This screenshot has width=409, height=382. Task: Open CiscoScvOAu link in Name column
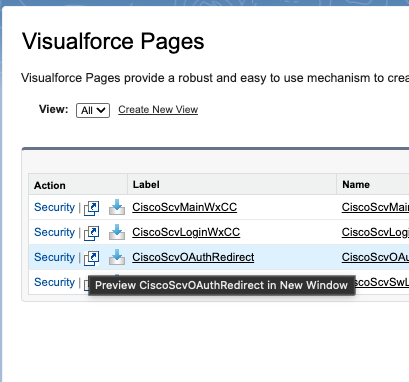[375, 257]
